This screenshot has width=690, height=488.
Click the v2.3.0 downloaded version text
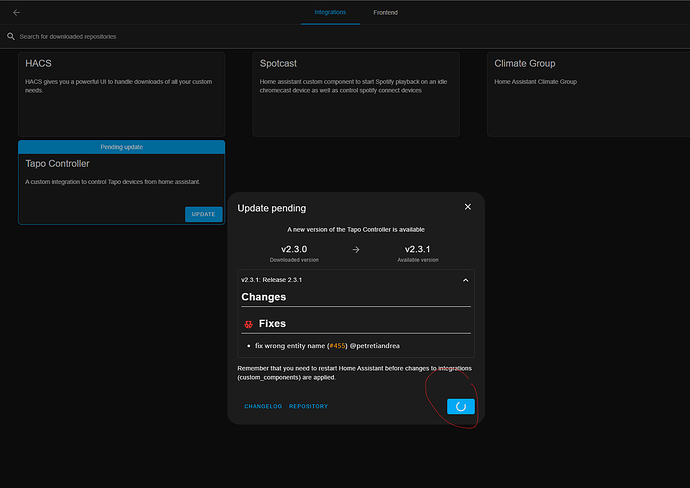coord(294,249)
